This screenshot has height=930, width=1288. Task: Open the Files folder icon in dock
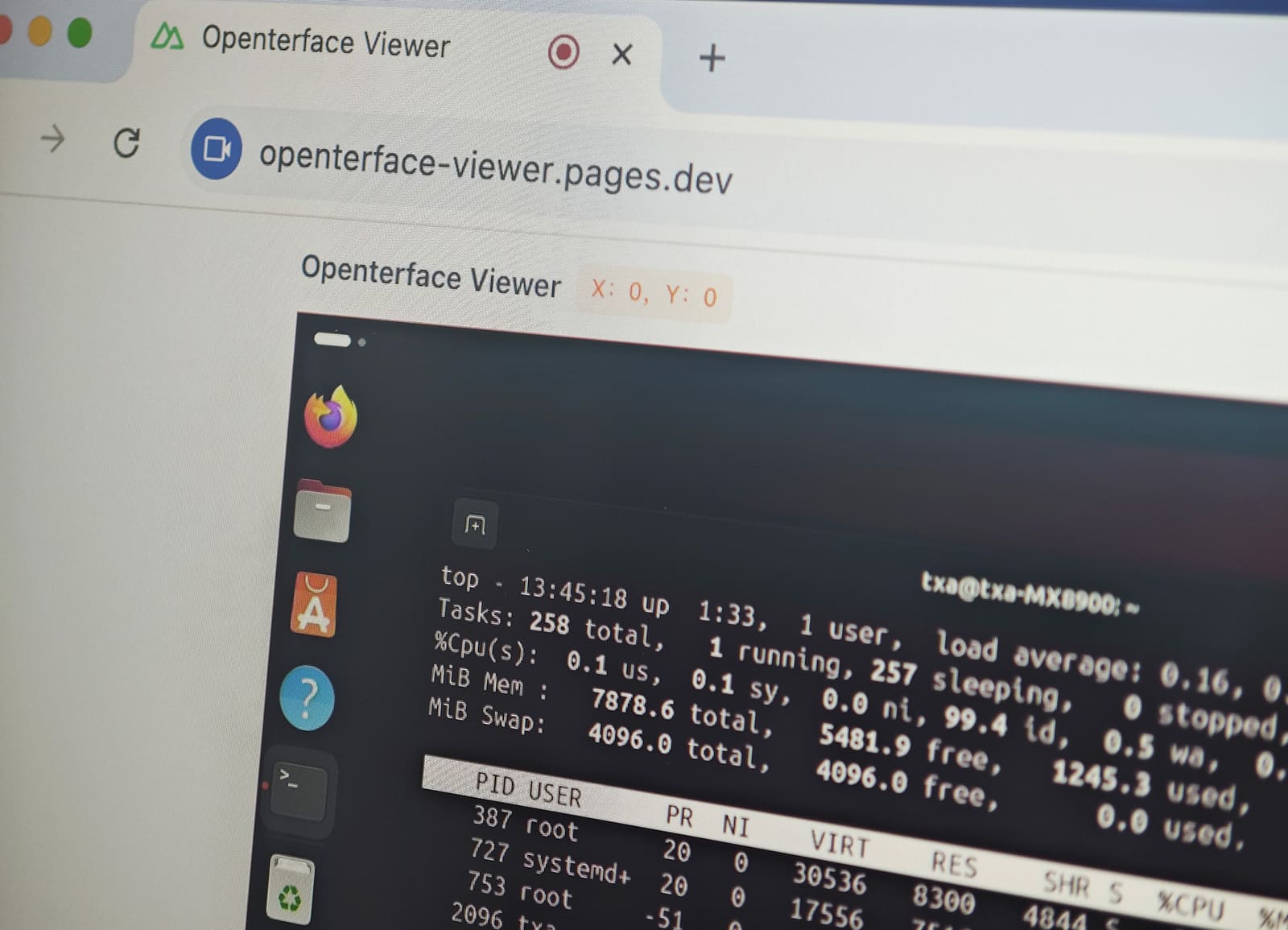[x=322, y=512]
